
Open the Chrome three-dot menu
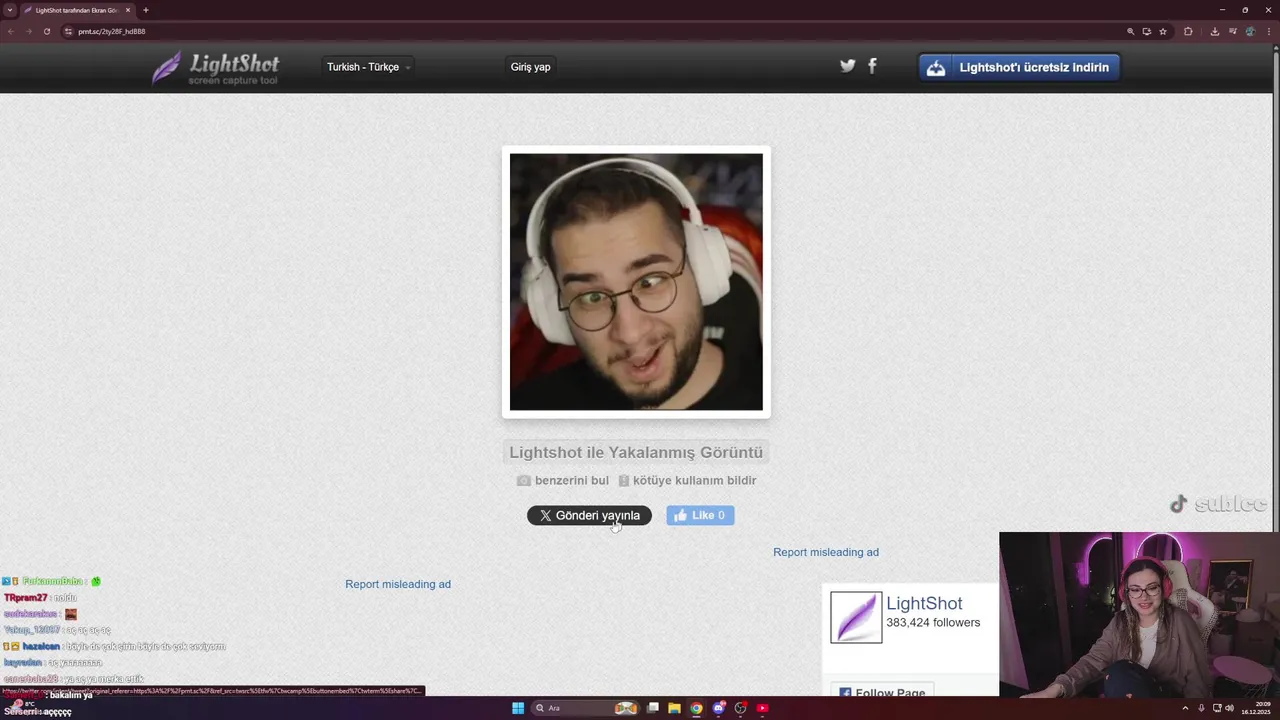pyautogui.click(x=1267, y=31)
